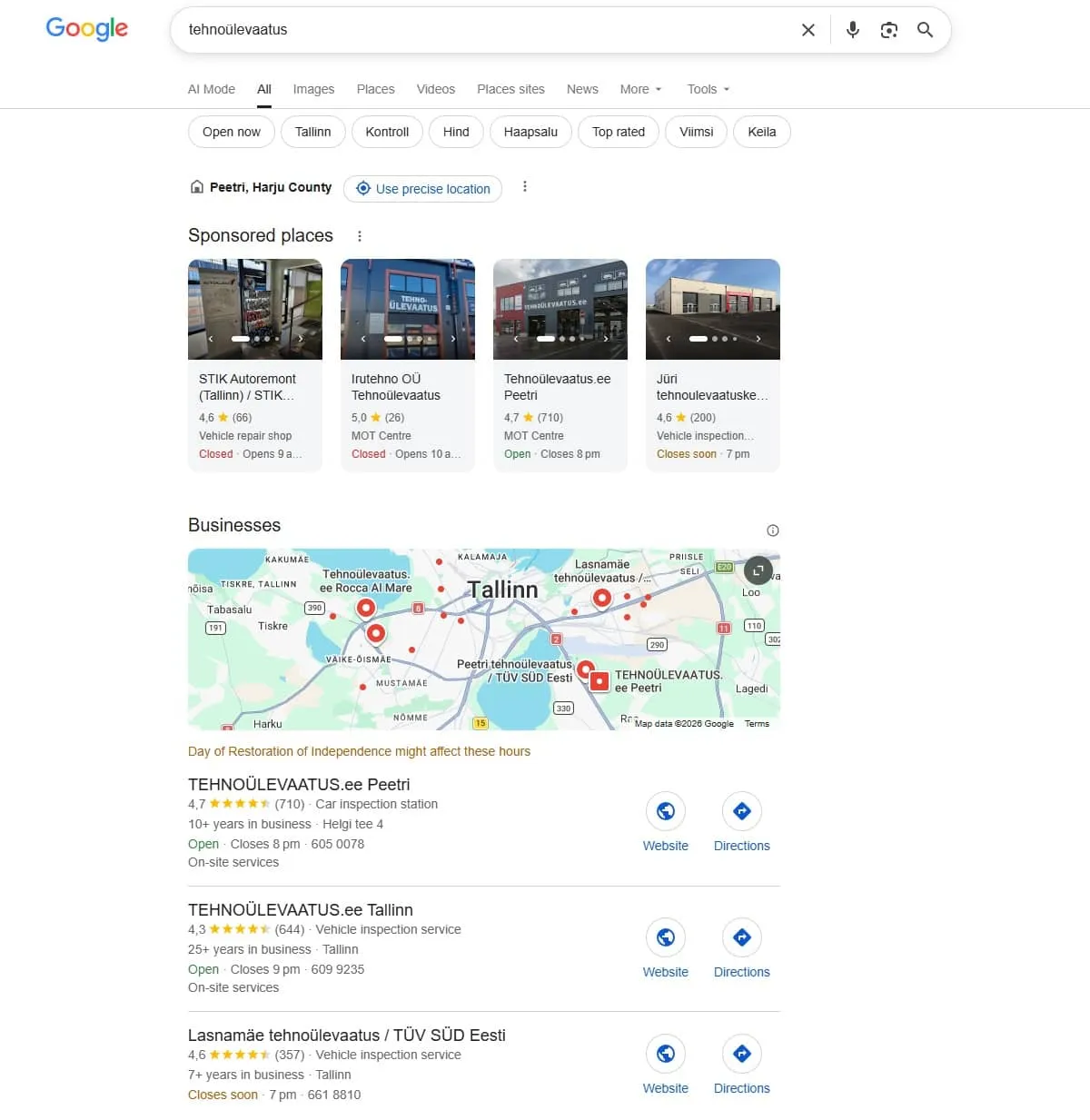Toggle the Tallinn filter chip
This screenshot has width=1090, height=1120.
(313, 132)
